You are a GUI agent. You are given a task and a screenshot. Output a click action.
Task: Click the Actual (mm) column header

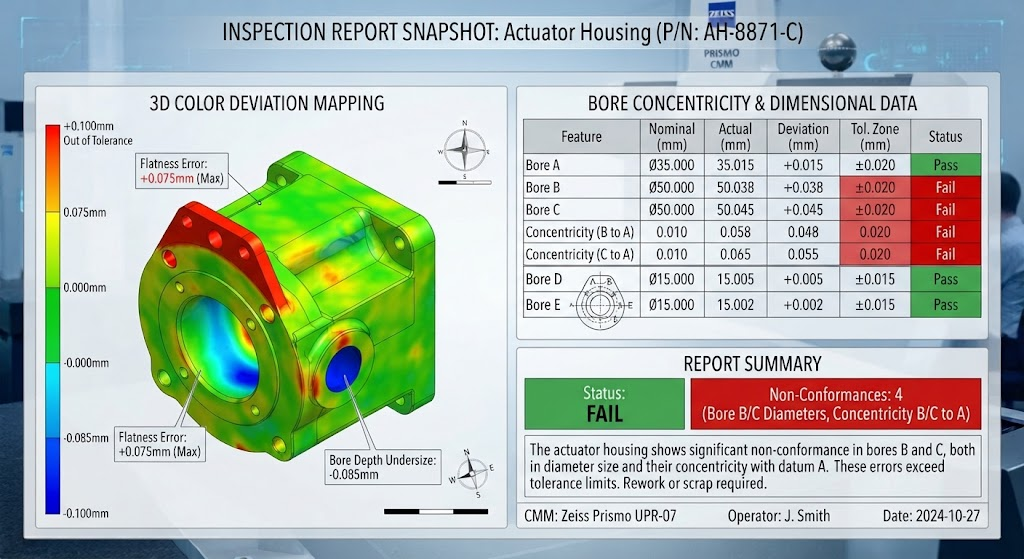(x=735, y=136)
